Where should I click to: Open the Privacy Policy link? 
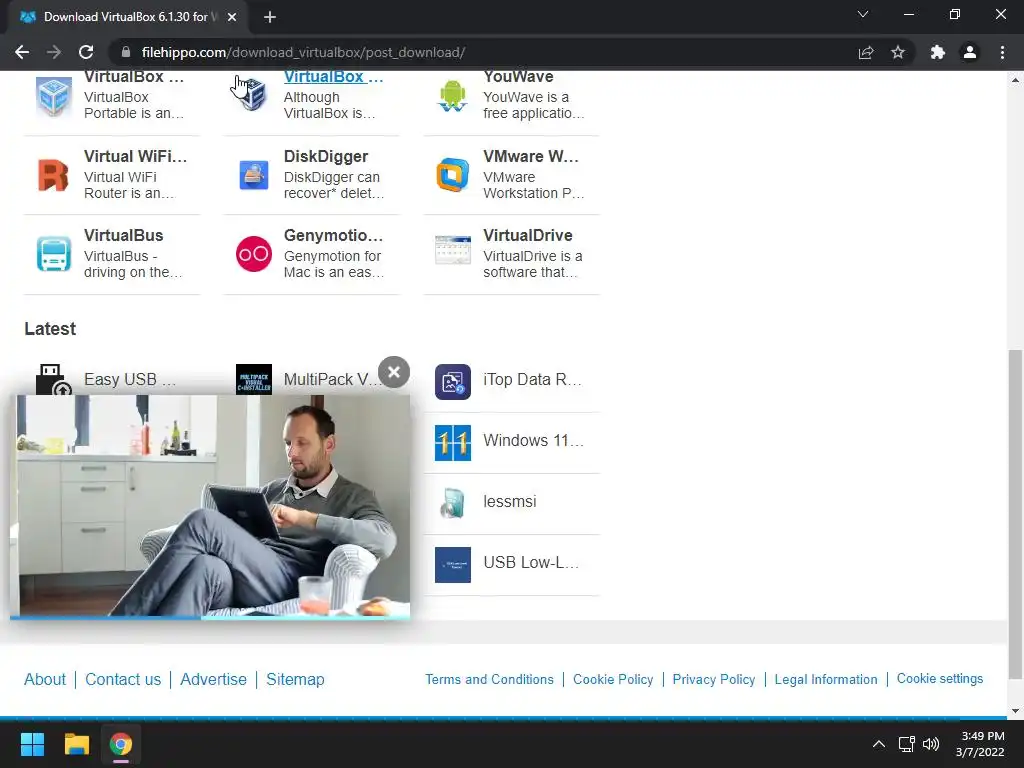[x=714, y=679]
